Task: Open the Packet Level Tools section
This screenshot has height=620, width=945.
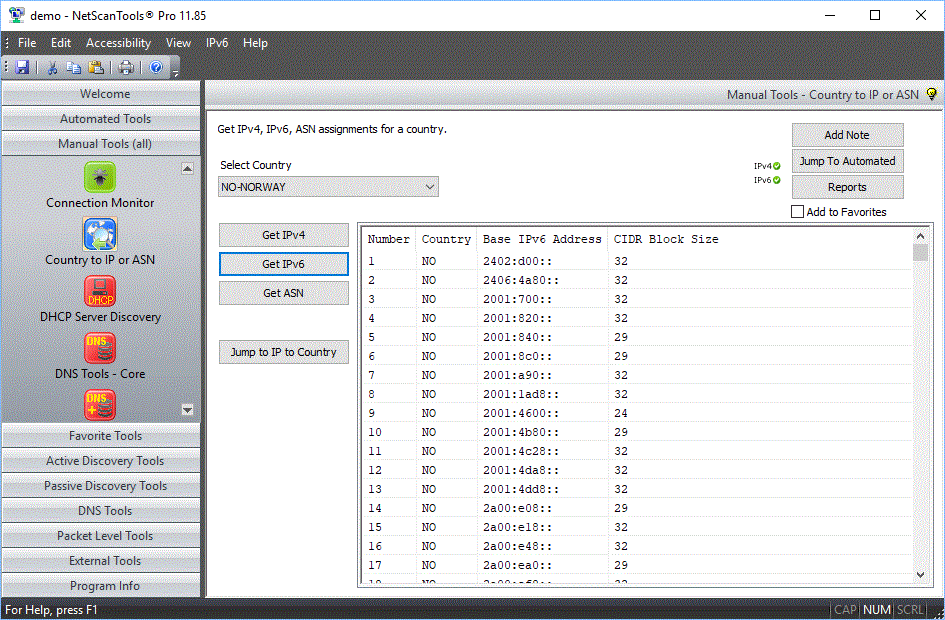Action: 101,536
